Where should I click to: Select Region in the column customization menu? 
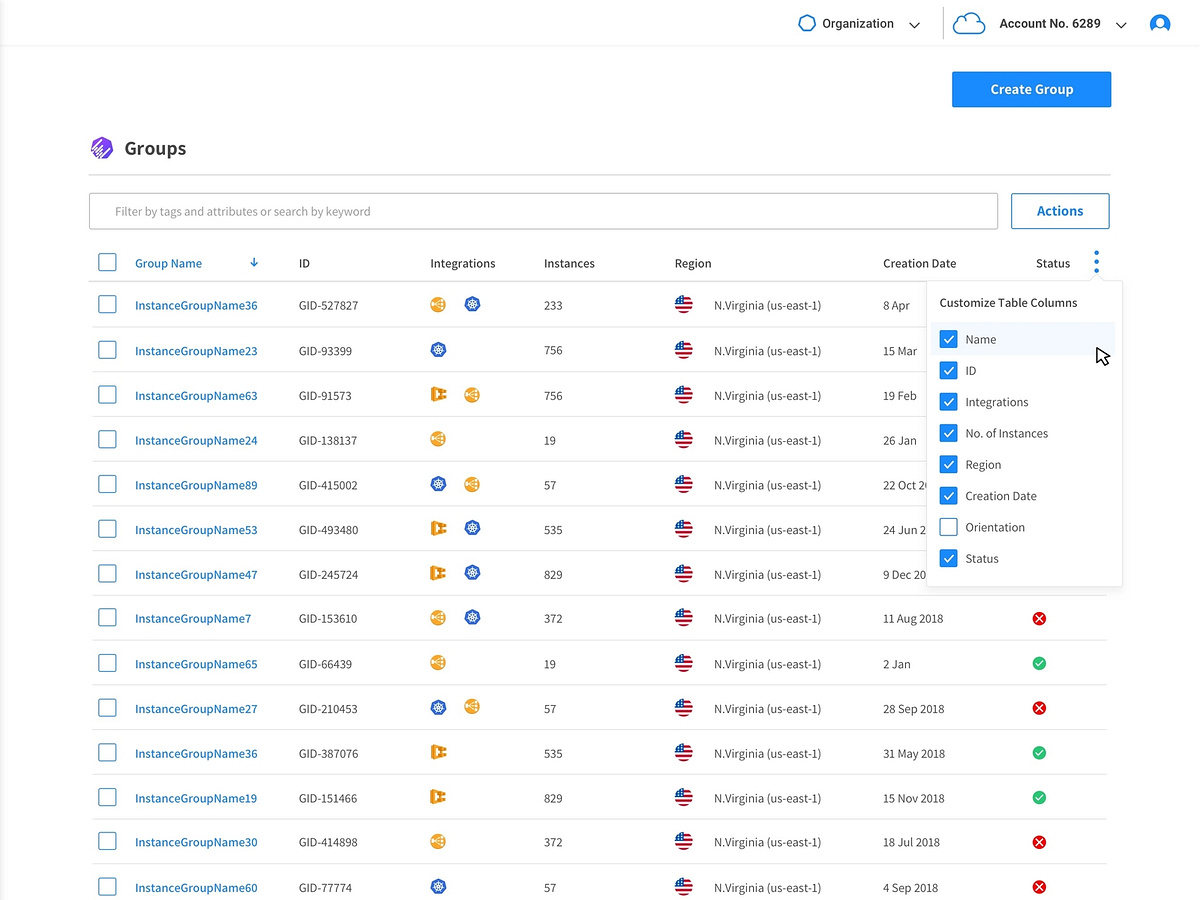point(948,464)
